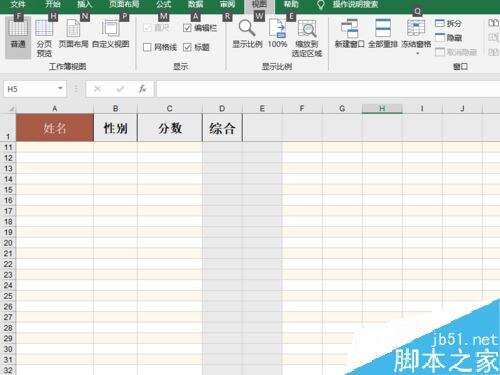This screenshot has height=375, width=500.
Task: Reset zoom to 100%
Action: (x=277, y=34)
